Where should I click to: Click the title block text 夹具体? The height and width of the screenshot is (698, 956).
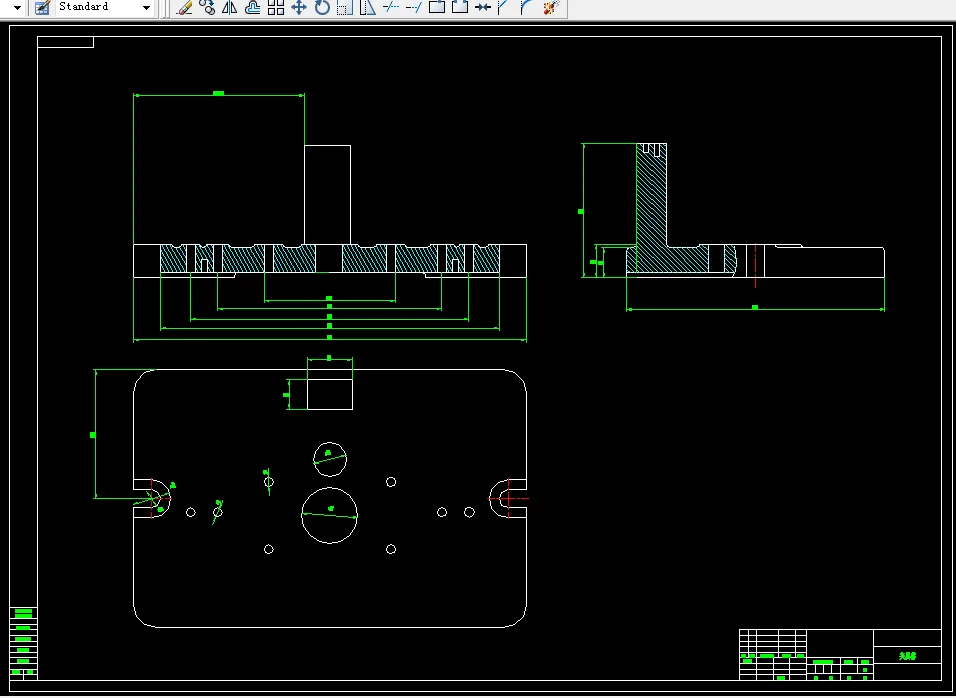(907, 656)
